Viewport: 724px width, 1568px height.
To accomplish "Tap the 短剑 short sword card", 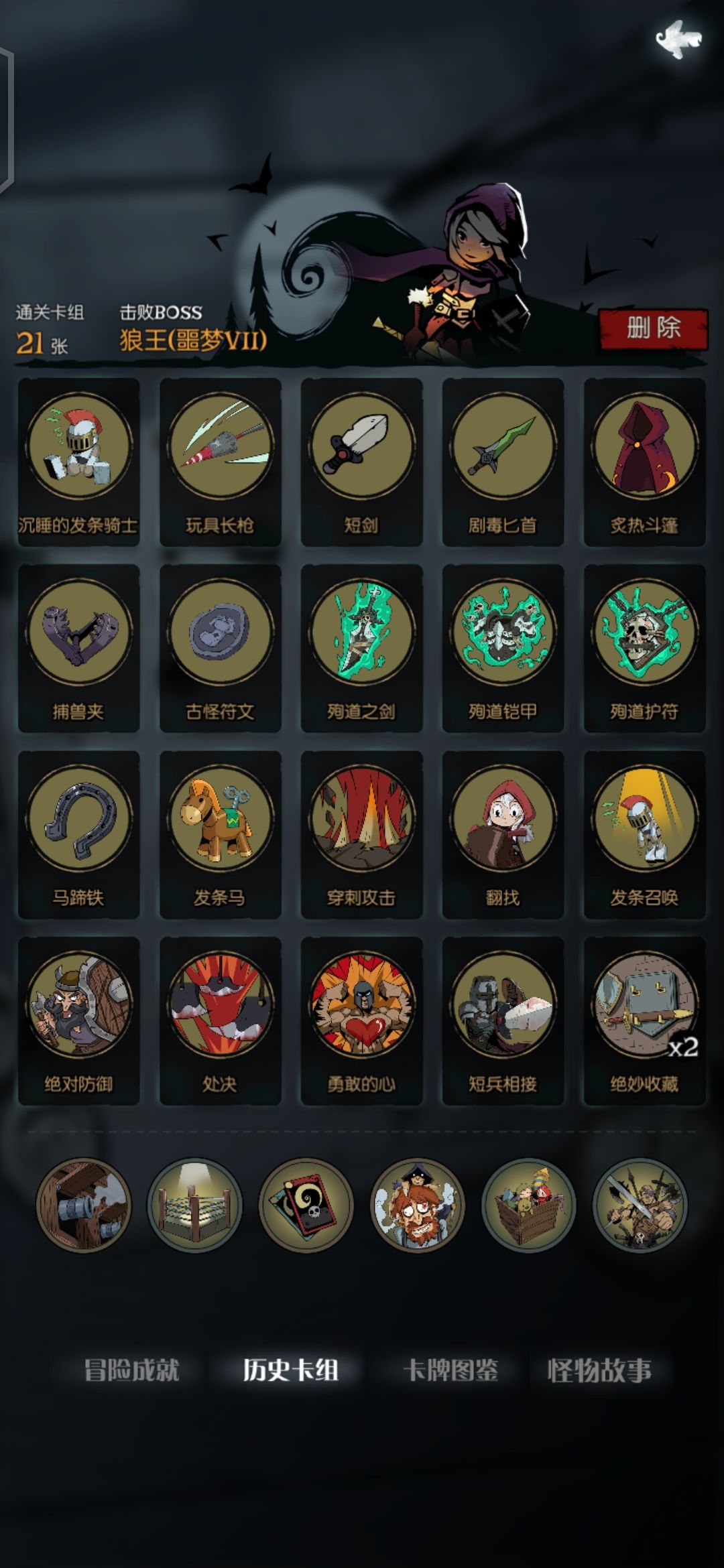I will pos(361,462).
